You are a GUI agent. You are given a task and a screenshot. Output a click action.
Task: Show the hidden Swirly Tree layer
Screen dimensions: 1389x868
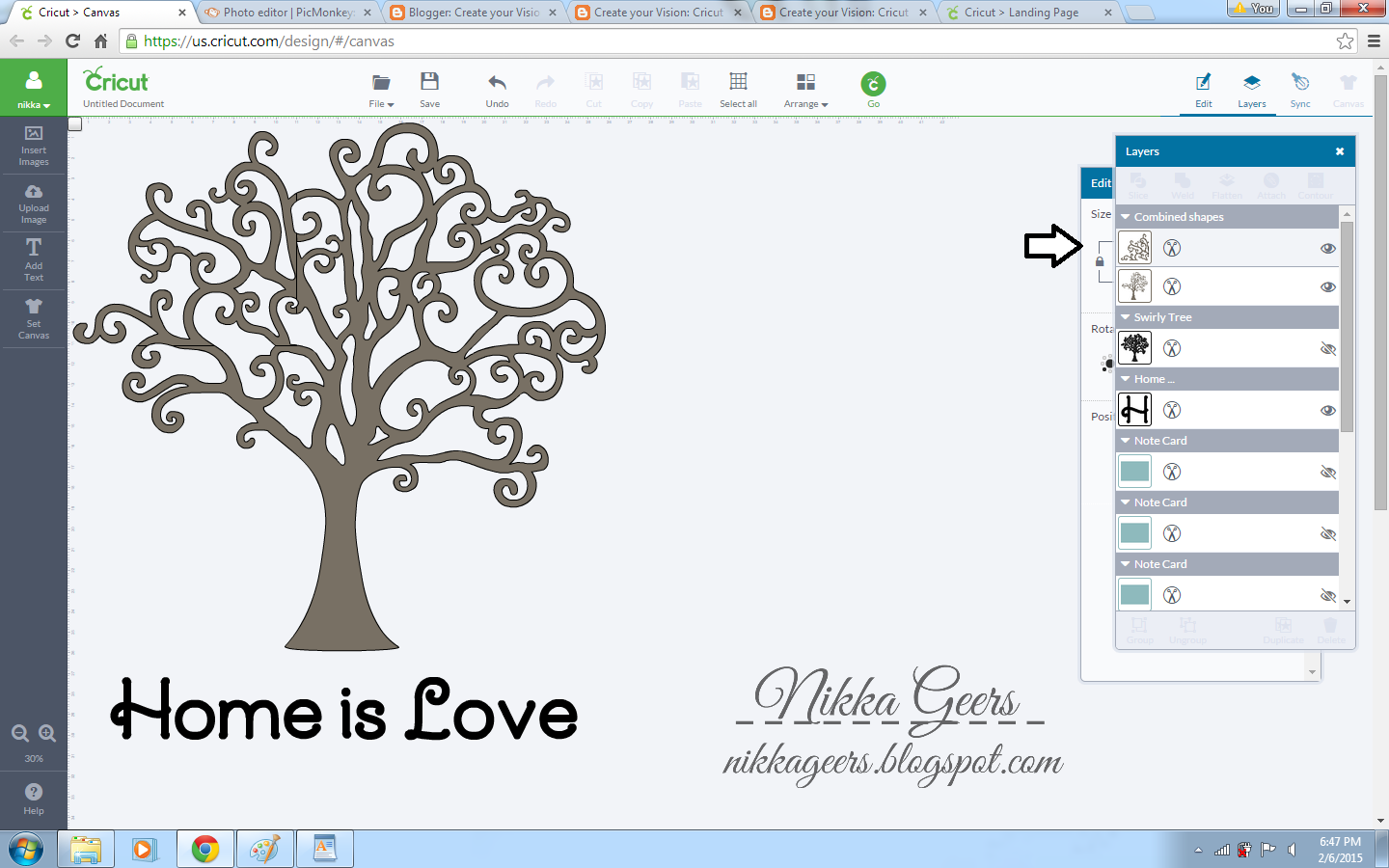coord(1328,348)
